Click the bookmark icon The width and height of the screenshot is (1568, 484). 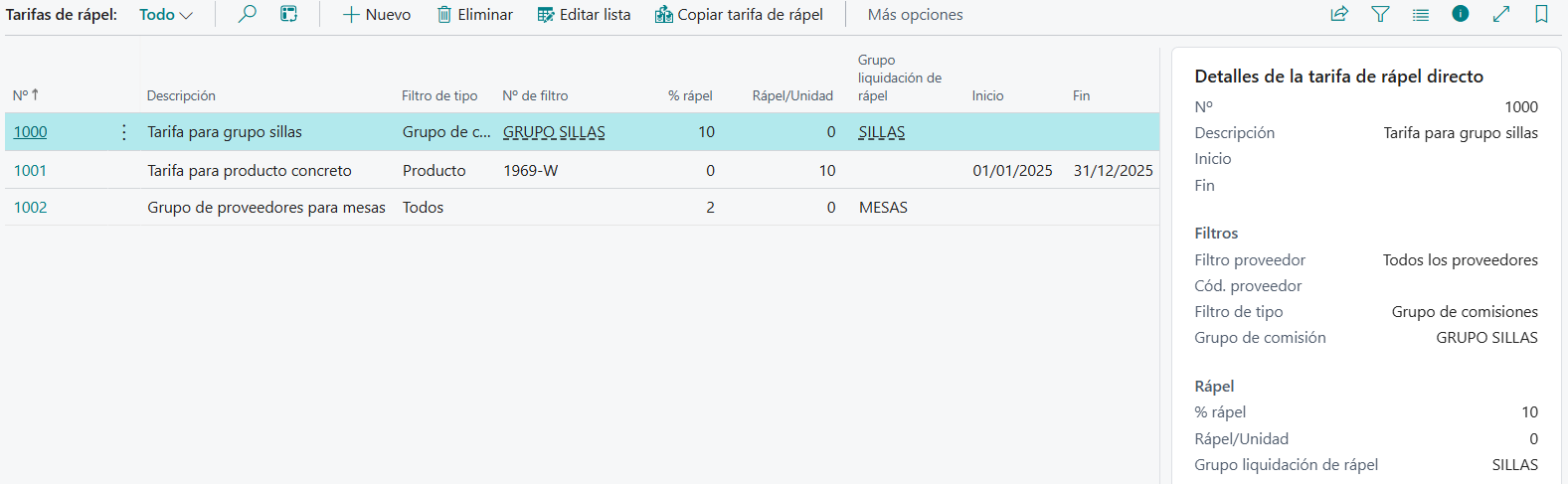pos(1541,14)
